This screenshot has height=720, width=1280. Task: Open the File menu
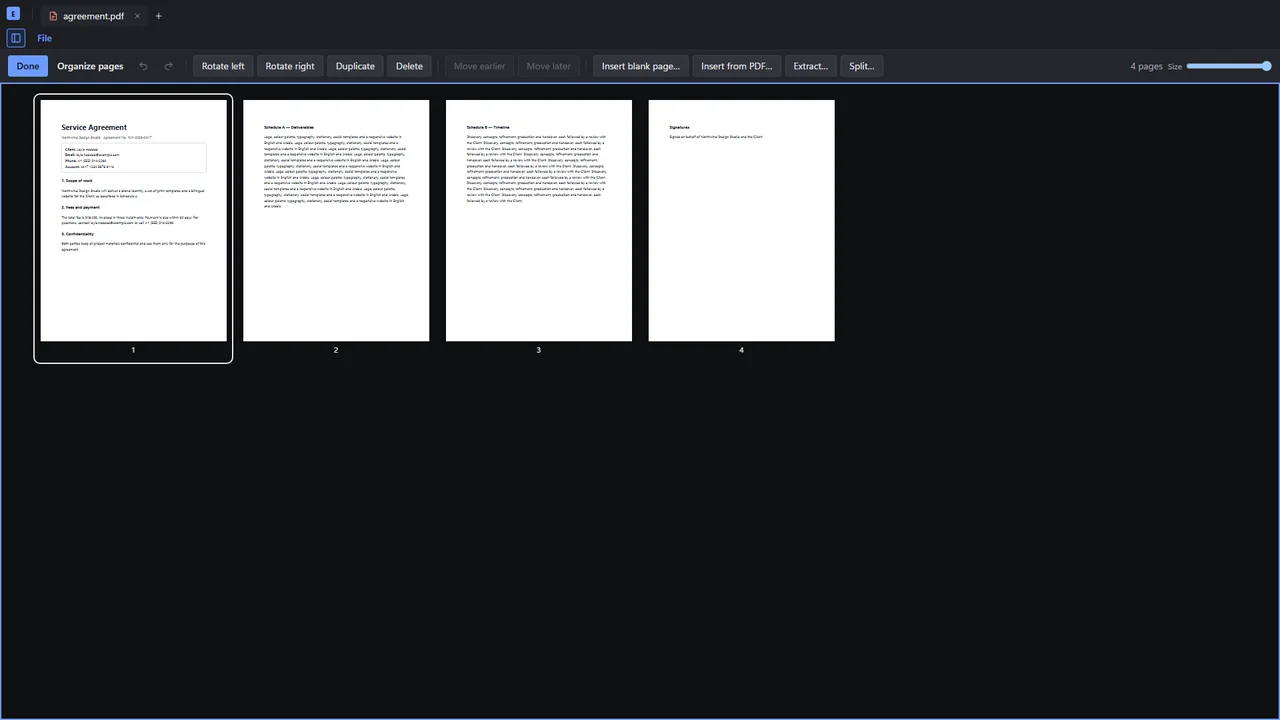coord(44,38)
